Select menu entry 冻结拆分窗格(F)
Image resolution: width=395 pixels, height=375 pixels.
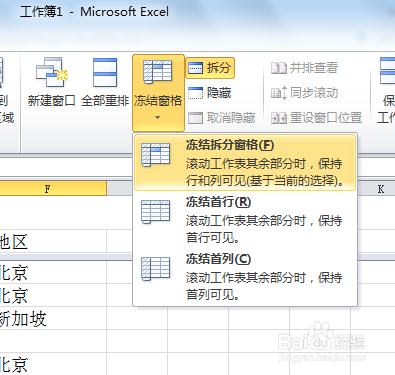pos(245,162)
